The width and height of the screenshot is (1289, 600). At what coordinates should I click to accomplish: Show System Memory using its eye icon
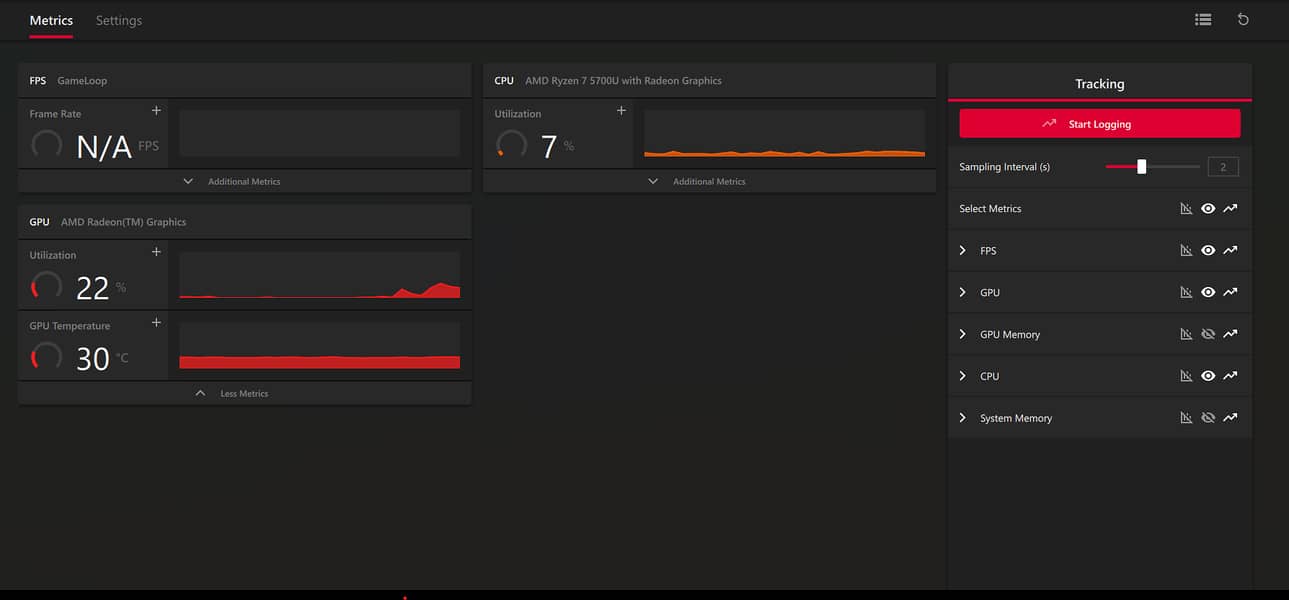[1208, 418]
